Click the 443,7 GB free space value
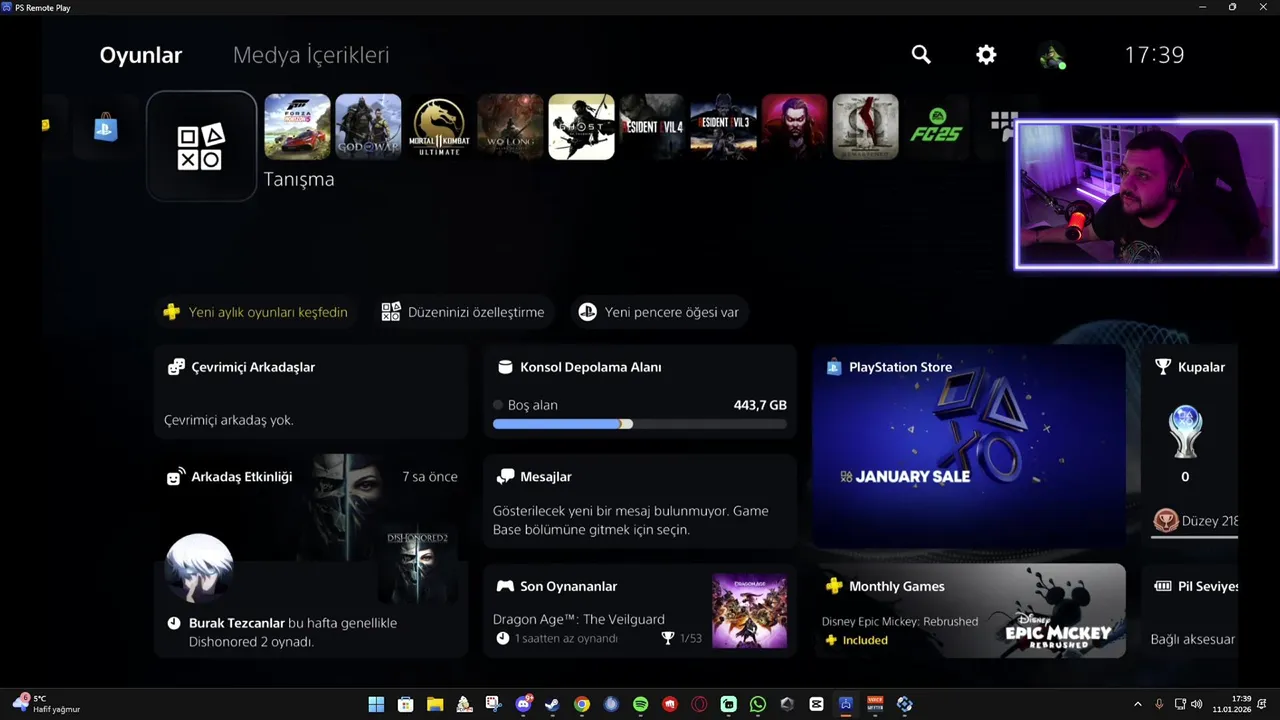Viewport: 1280px width, 720px height. pyautogui.click(x=760, y=405)
